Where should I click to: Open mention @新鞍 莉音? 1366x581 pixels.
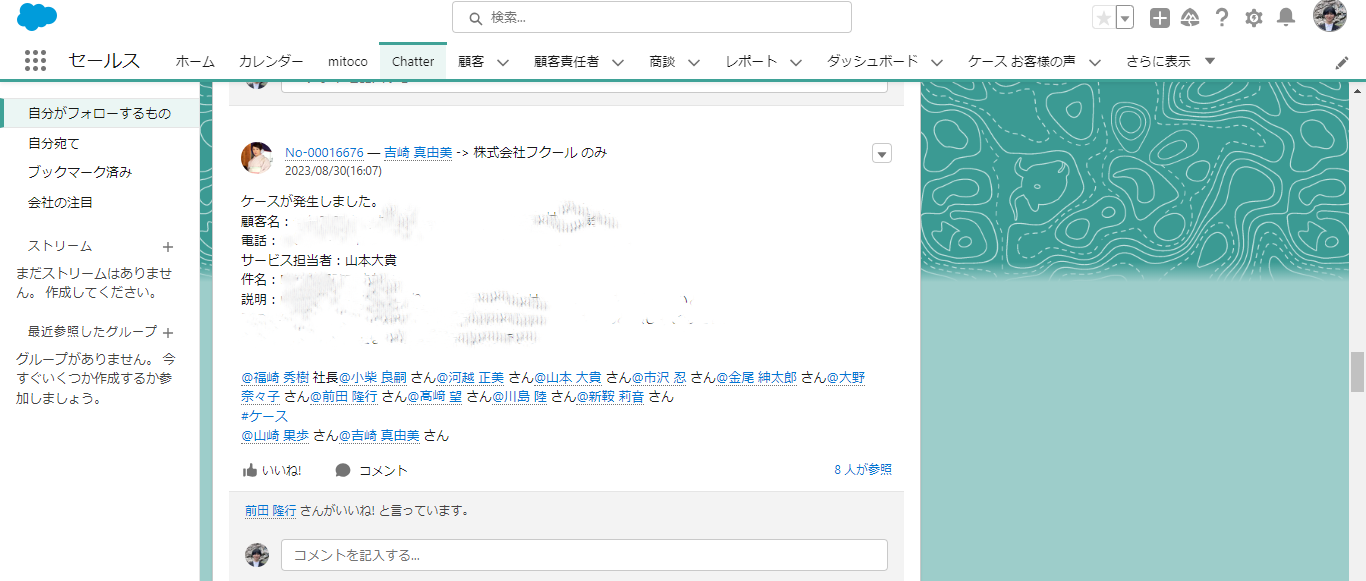pos(610,397)
